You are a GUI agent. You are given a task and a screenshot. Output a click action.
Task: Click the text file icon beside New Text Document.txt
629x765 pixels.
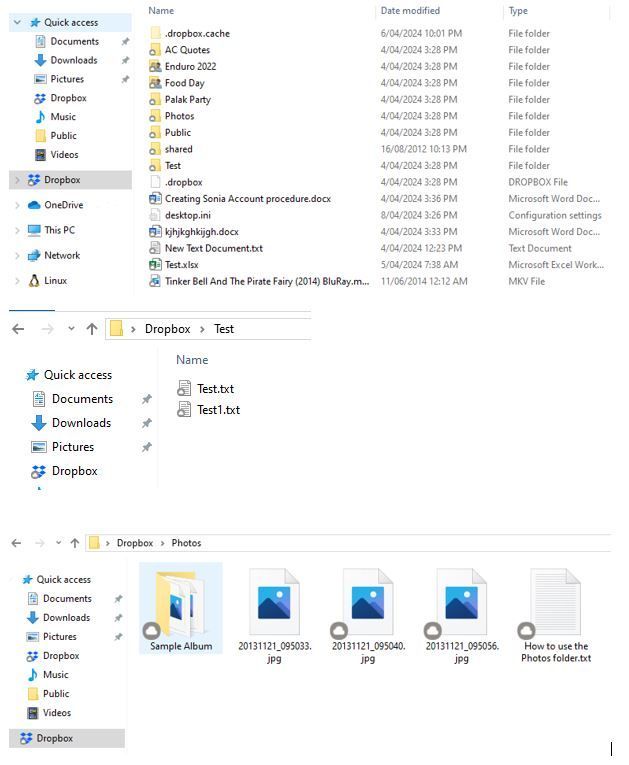coord(155,248)
